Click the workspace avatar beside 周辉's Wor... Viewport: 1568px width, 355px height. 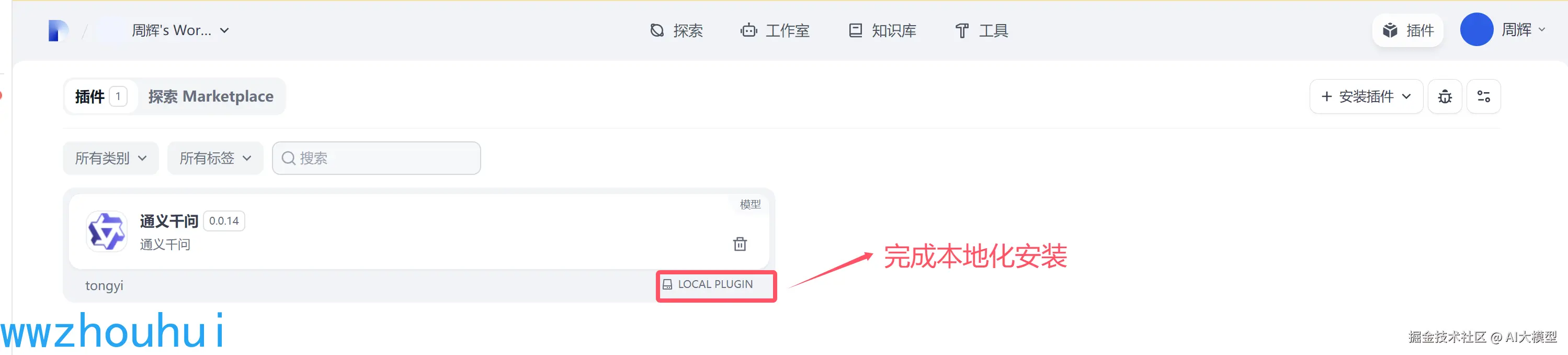point(110,30)
